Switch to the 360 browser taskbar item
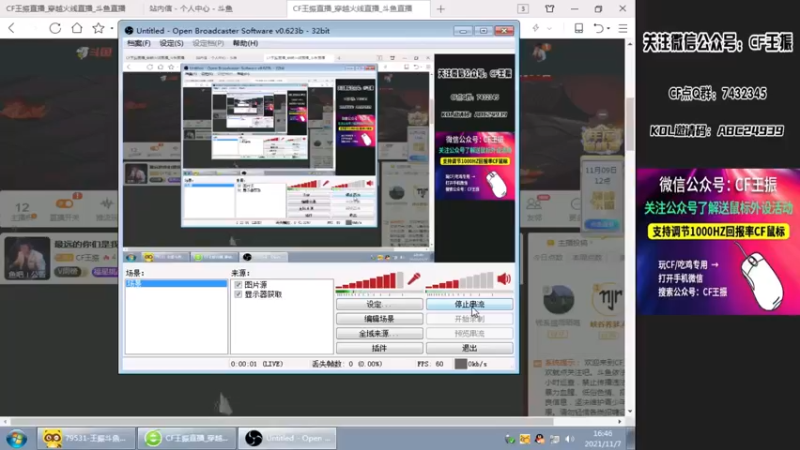800x450 pixels. point(186,438)
